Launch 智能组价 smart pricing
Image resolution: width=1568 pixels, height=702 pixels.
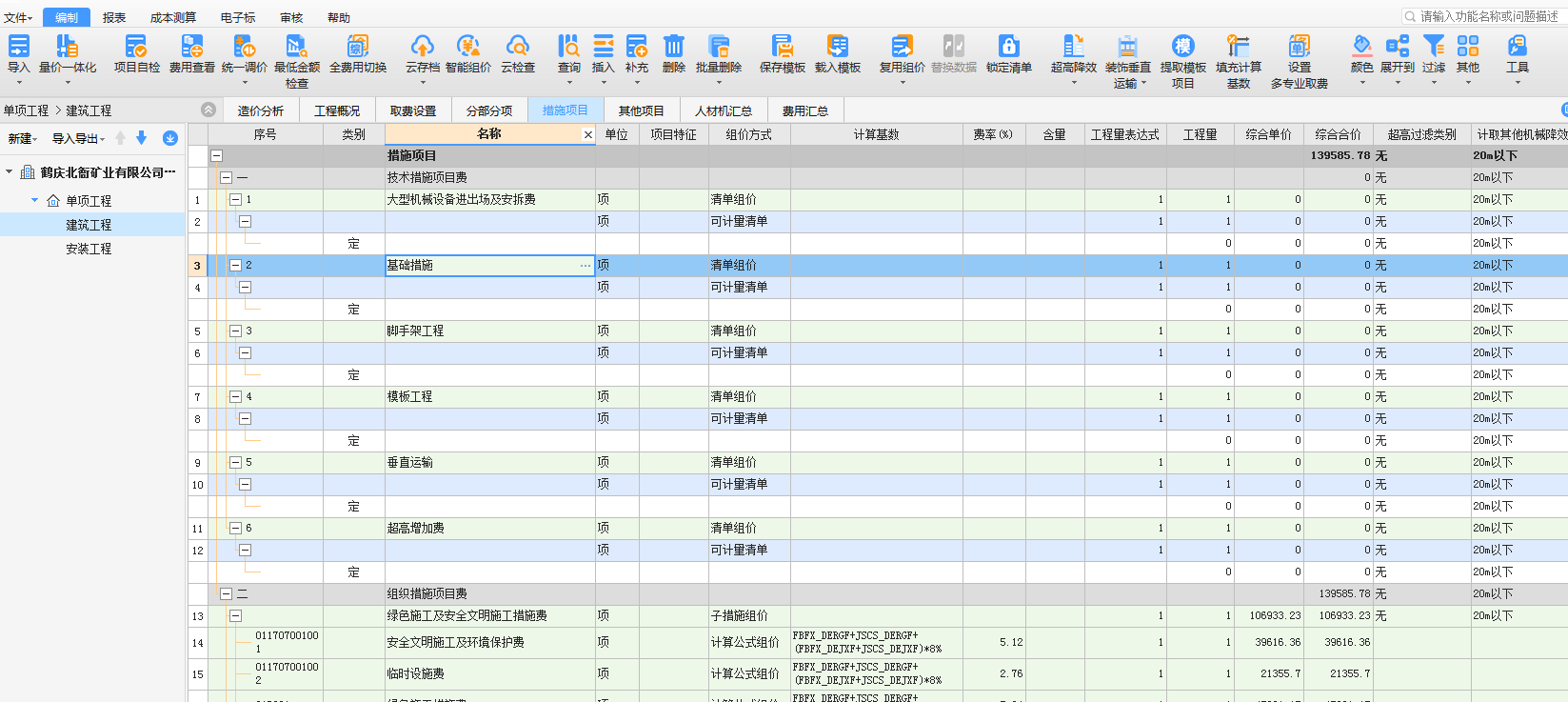pyautogui.click(x=467, y=53)
